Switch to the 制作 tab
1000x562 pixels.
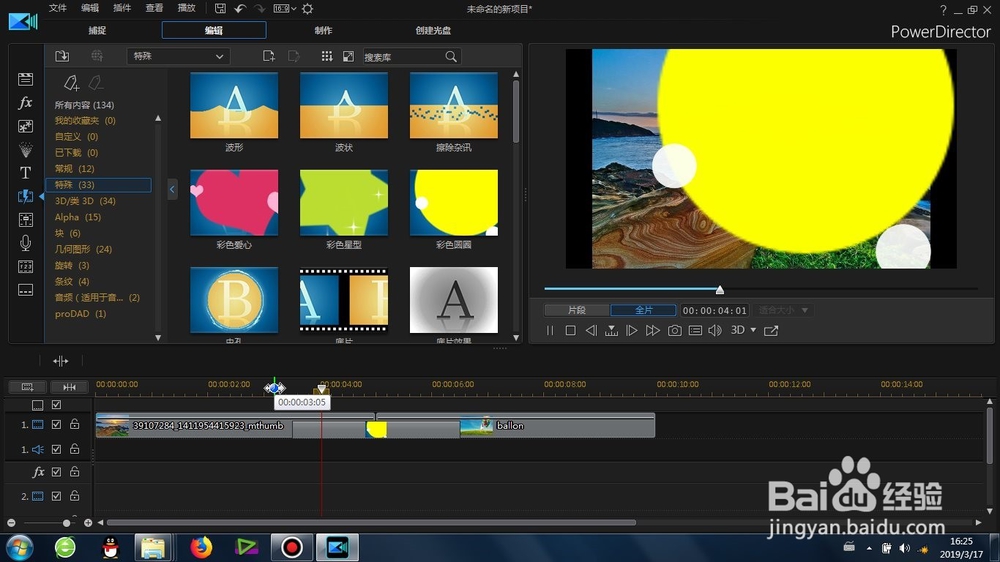[x=323, y=30]
